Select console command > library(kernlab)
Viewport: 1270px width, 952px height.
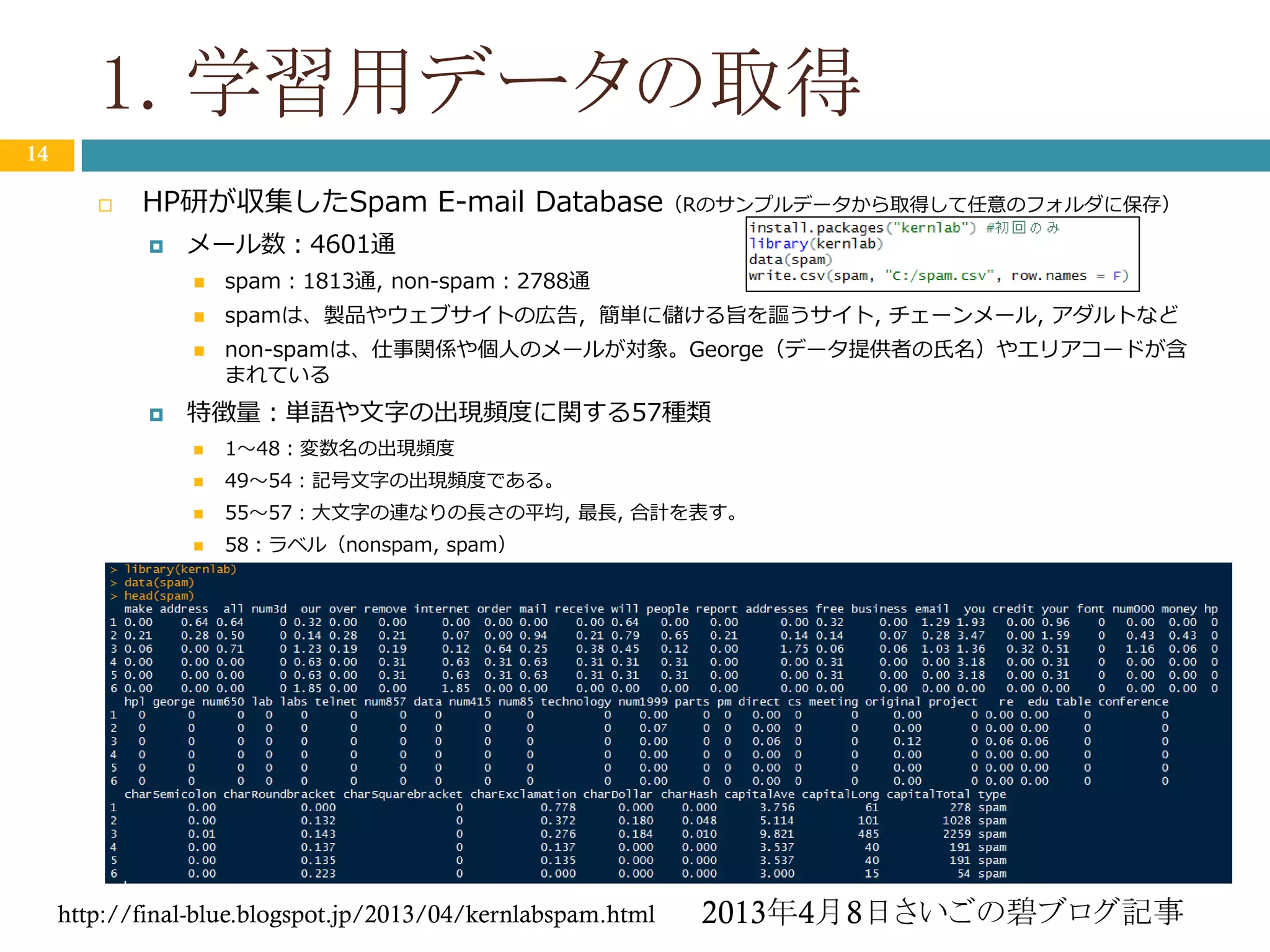(174, 569)
